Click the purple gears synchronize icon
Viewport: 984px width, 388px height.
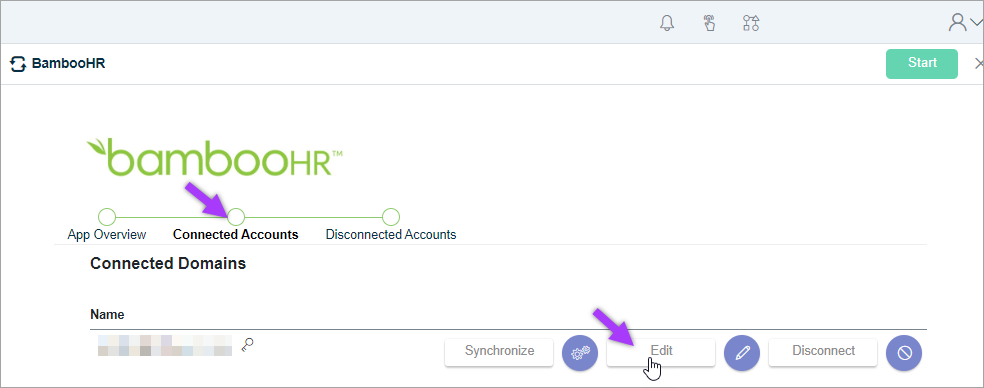(579, 353)
